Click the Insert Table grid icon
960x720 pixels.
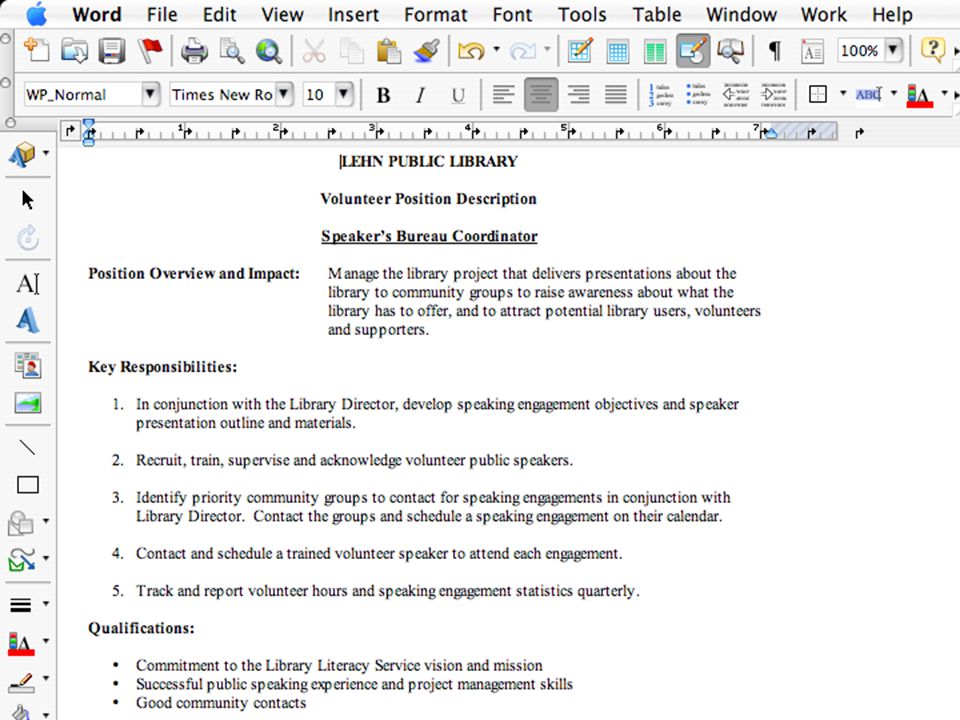618,50
